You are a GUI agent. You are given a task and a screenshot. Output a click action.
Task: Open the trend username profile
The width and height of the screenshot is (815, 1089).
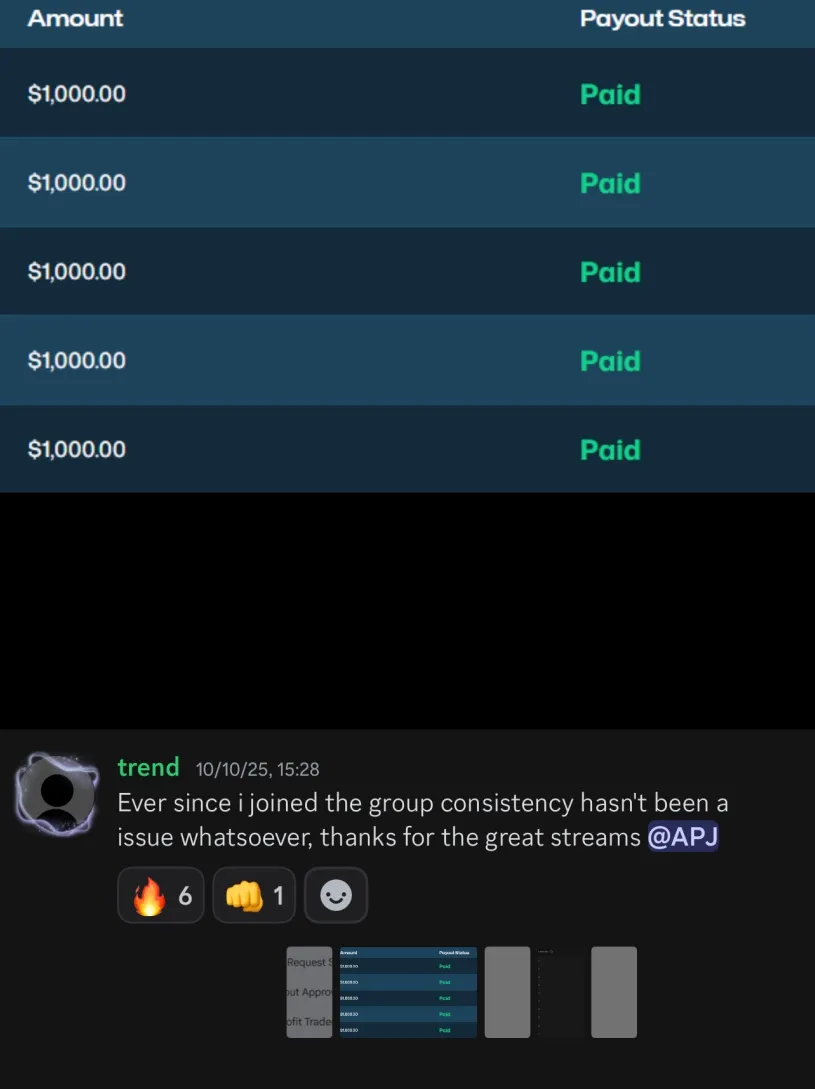point(148,767)
